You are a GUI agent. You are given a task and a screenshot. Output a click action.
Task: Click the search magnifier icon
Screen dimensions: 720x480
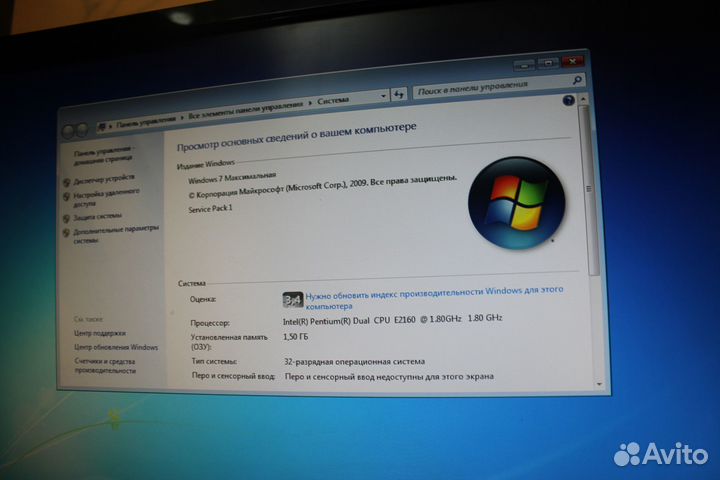[577, 80]
